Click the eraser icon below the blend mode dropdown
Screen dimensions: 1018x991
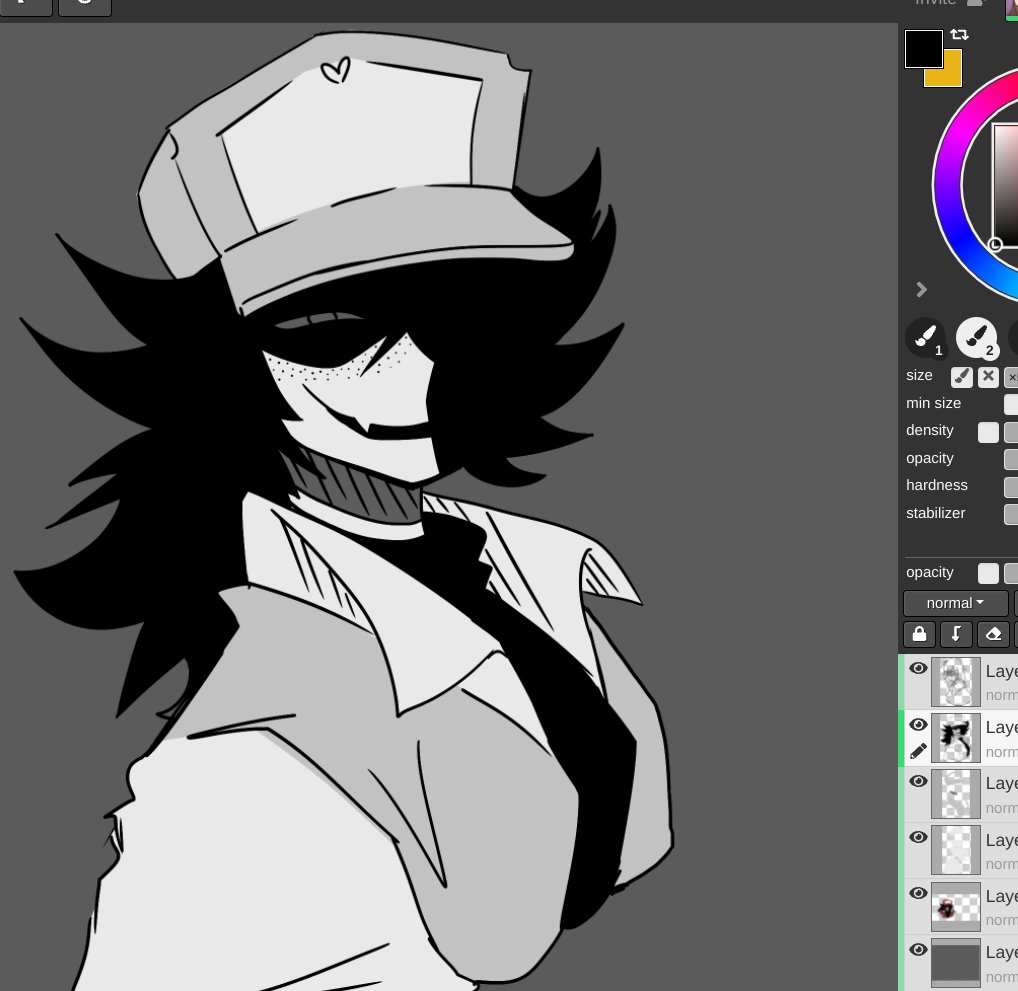pyautogui.click(x=993, y=634)
